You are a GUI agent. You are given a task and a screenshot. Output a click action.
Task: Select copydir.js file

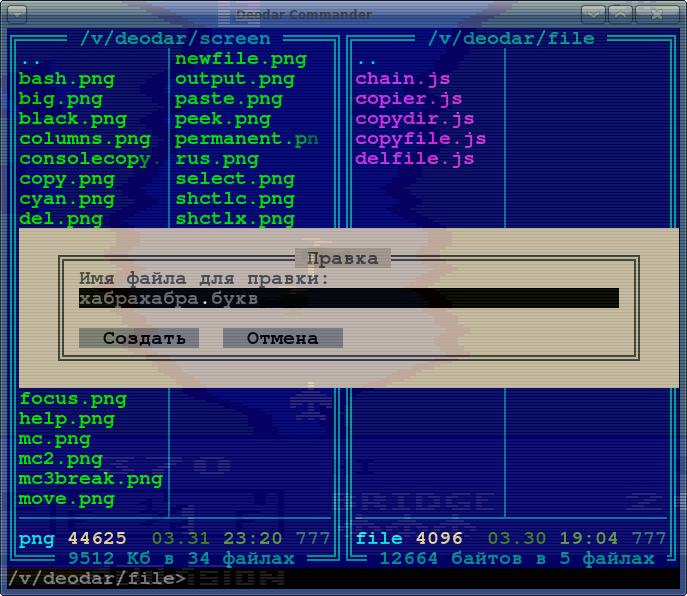click(x=415, y=119)
